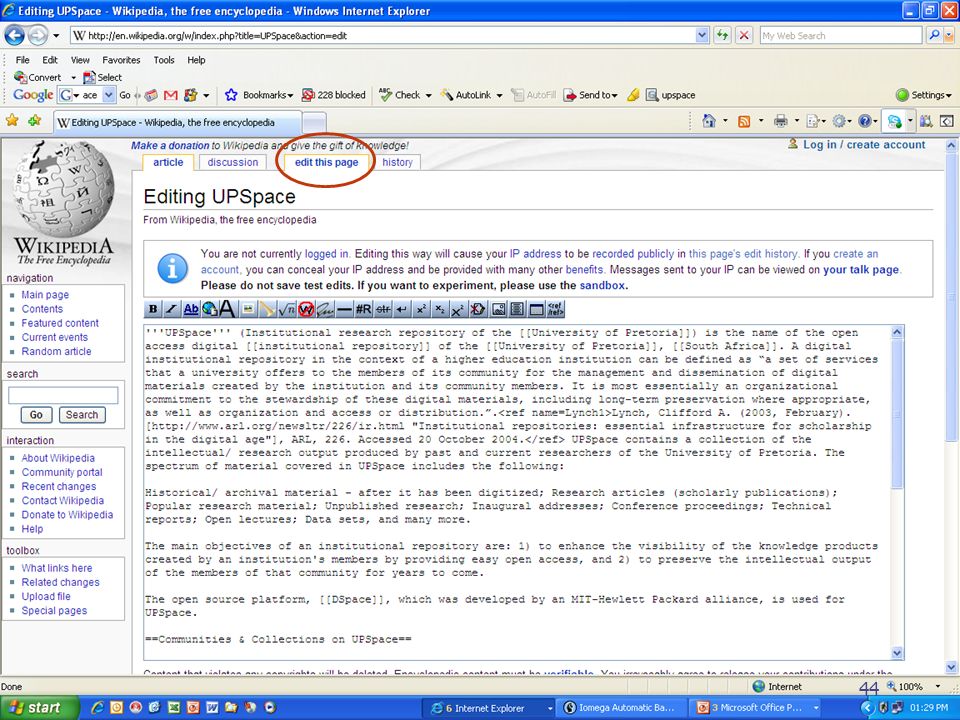The image size is (960, 720).
Task: Click the Wikipedia globe logo
Action: point(63,189)
